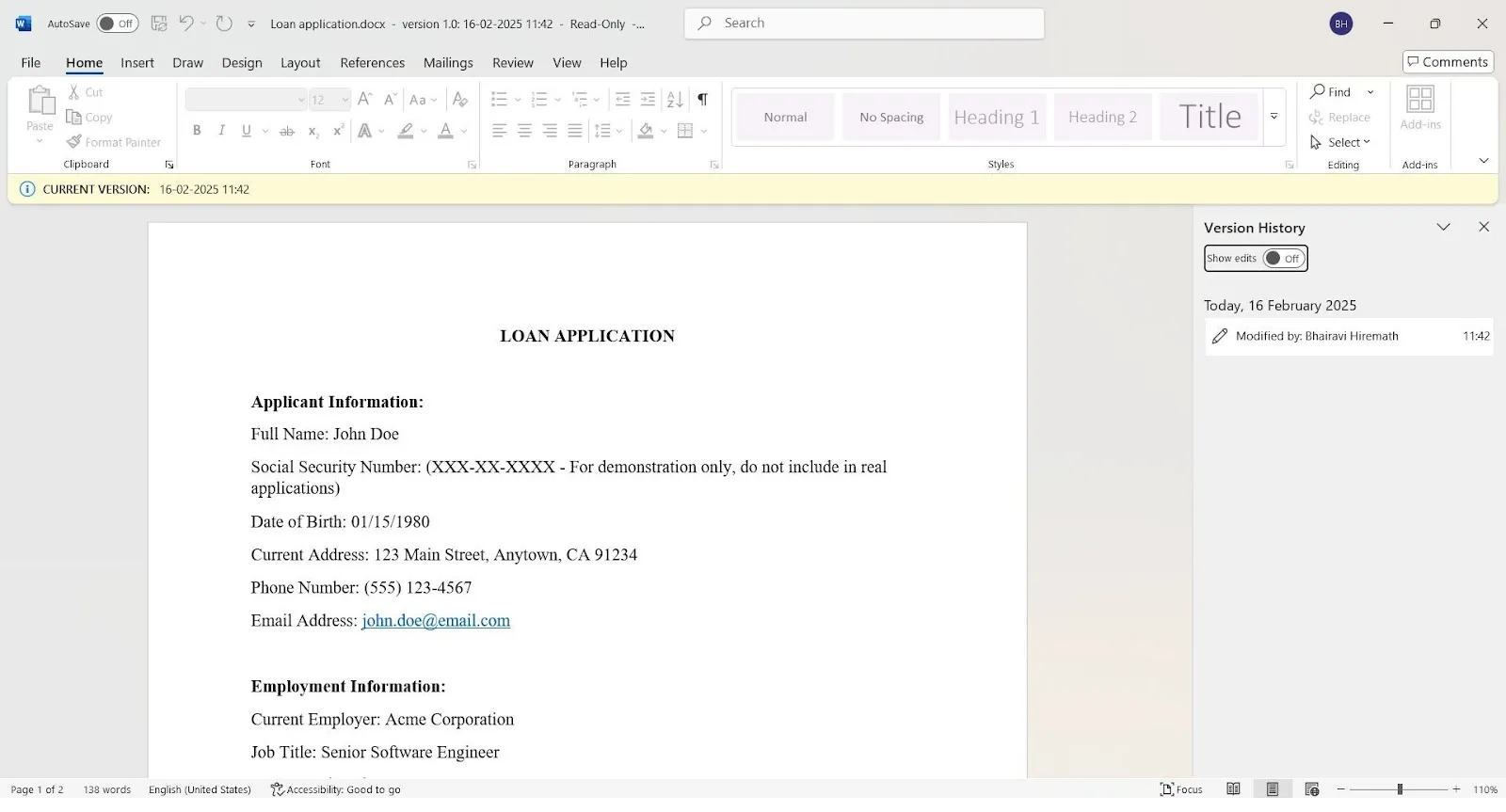Switch to Read Mode view in status bar
This screenshot has height=812, width=1506.
pyautogui.click(x=1233, y=789)
